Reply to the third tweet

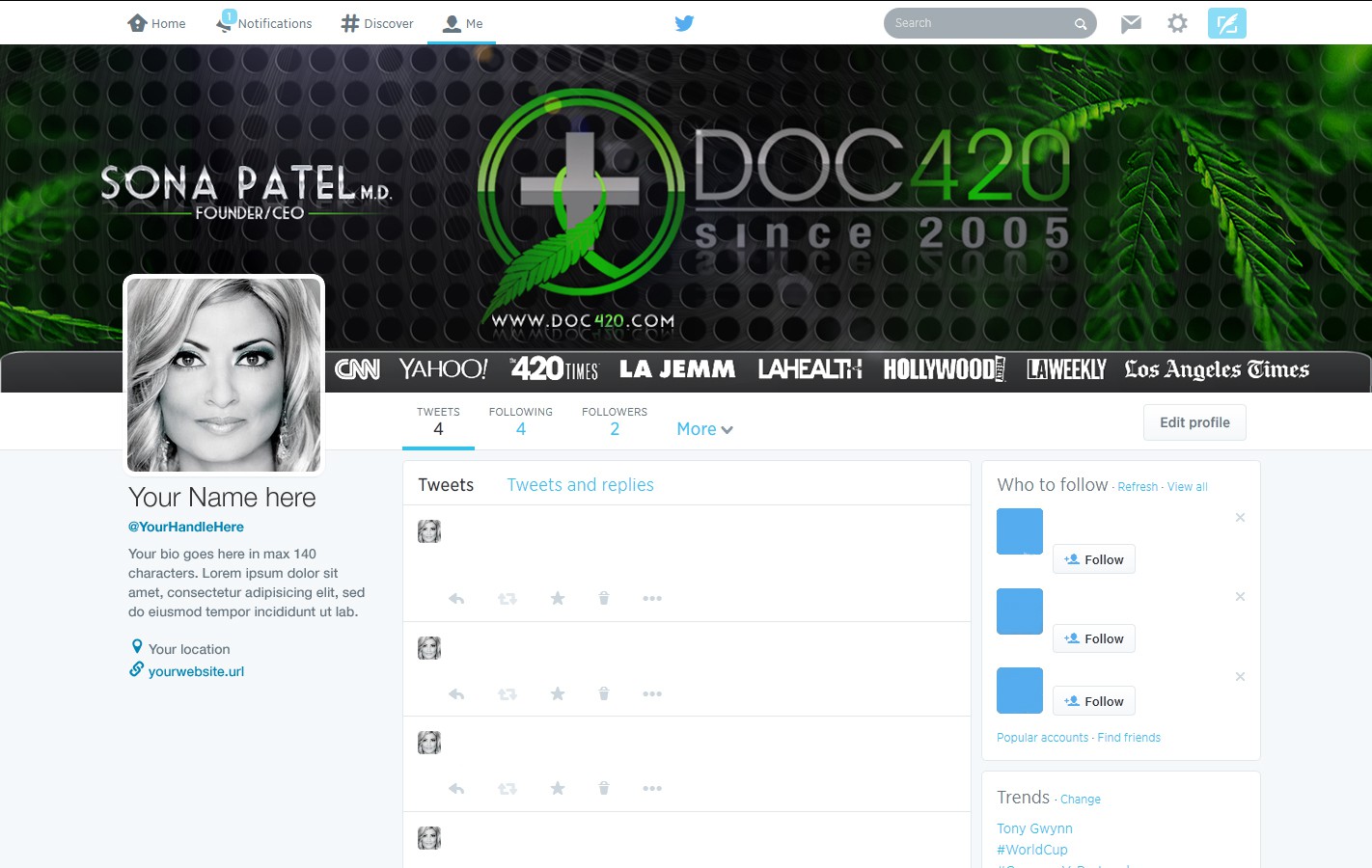click(x=456, y=789)
